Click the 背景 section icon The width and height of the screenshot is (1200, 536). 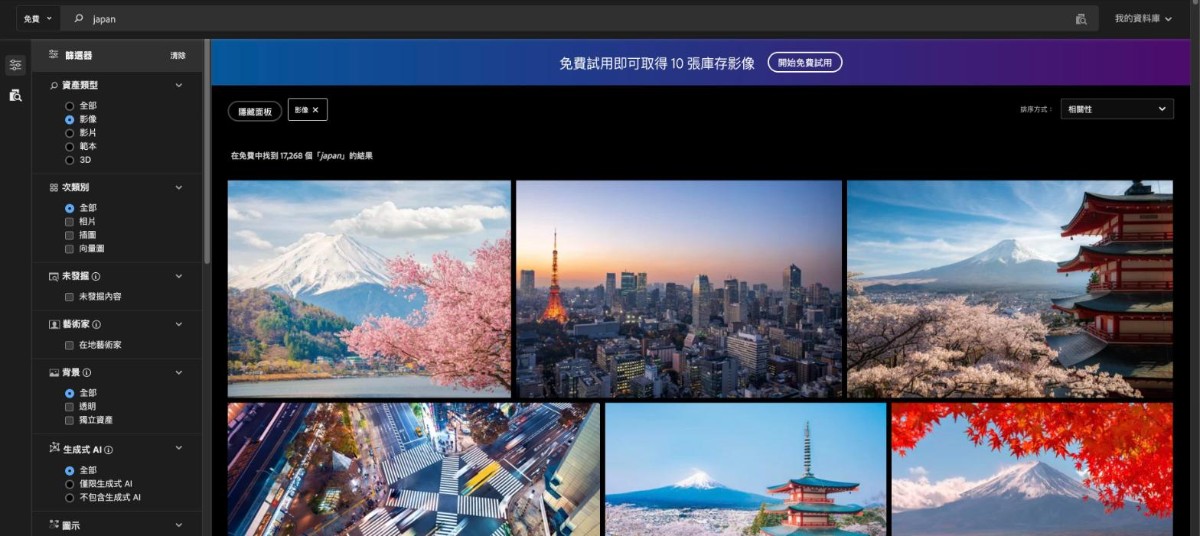(54, 372)
